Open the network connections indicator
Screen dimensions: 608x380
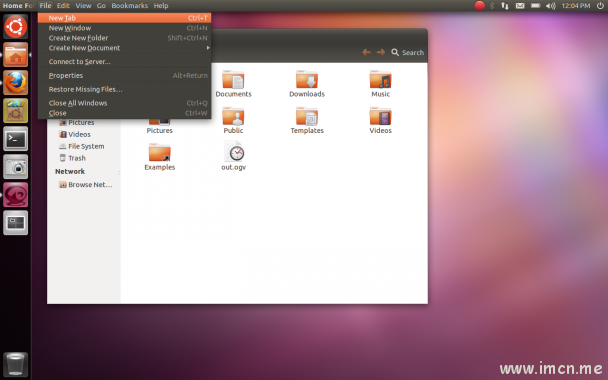504,5
